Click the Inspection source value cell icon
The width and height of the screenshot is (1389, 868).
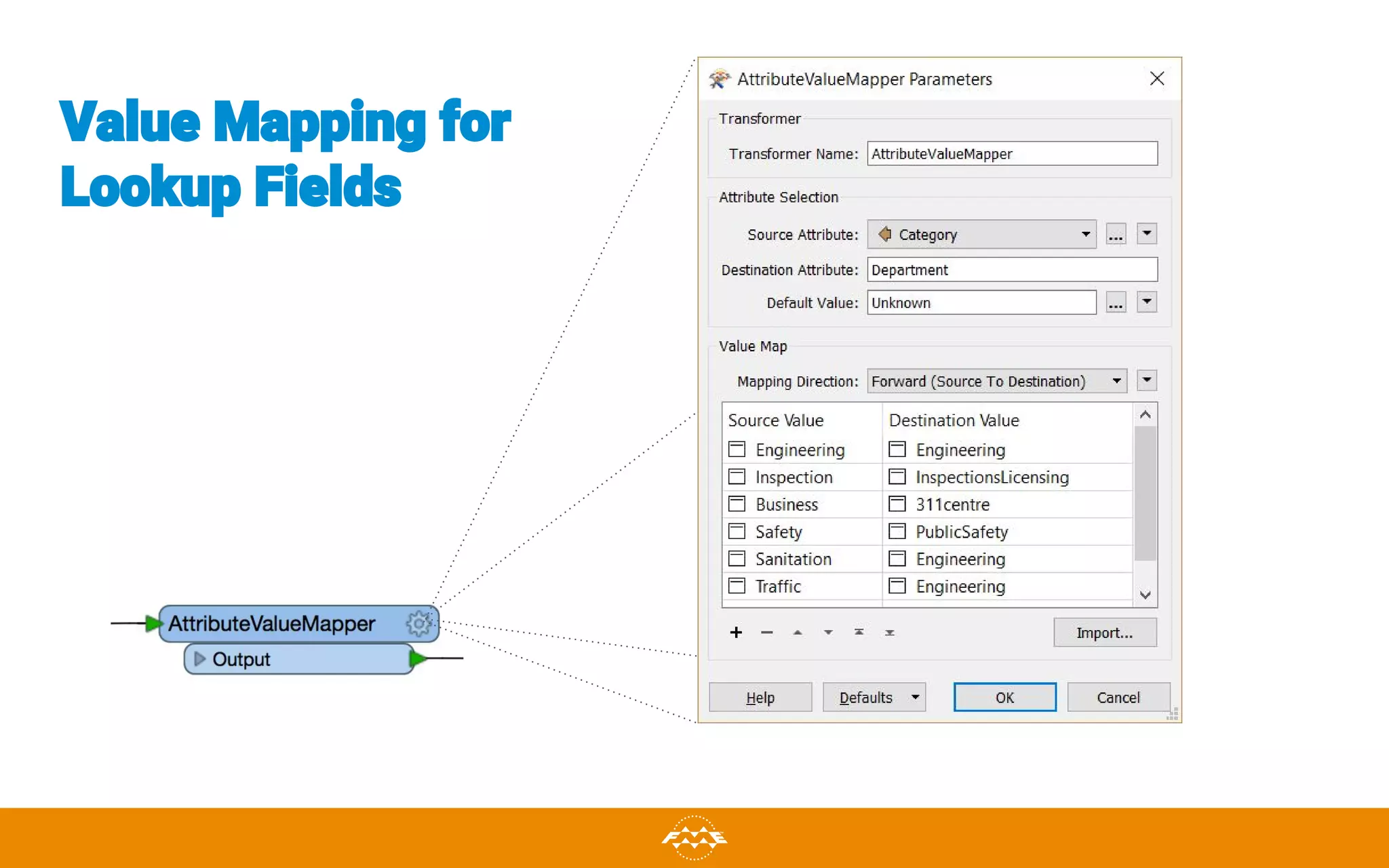click(x=737, y=477)
